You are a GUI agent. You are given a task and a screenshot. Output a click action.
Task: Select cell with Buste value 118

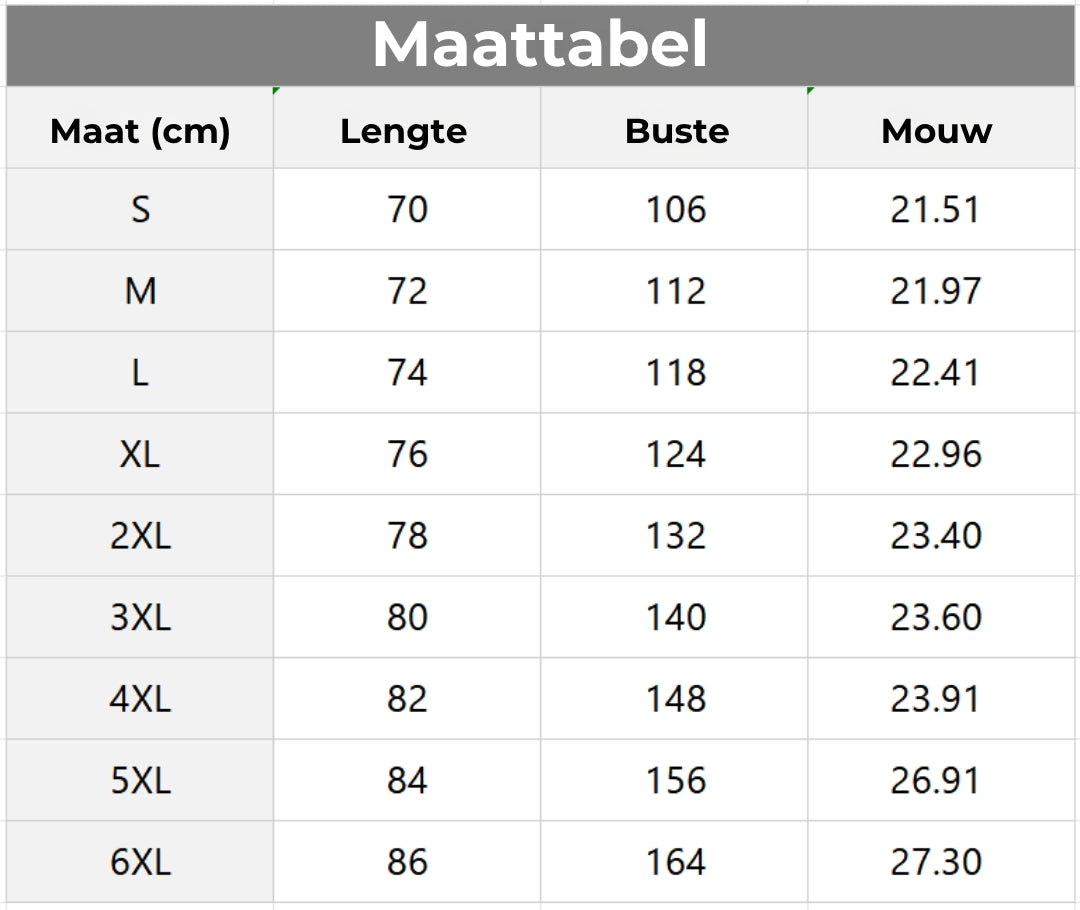point(674,373)
